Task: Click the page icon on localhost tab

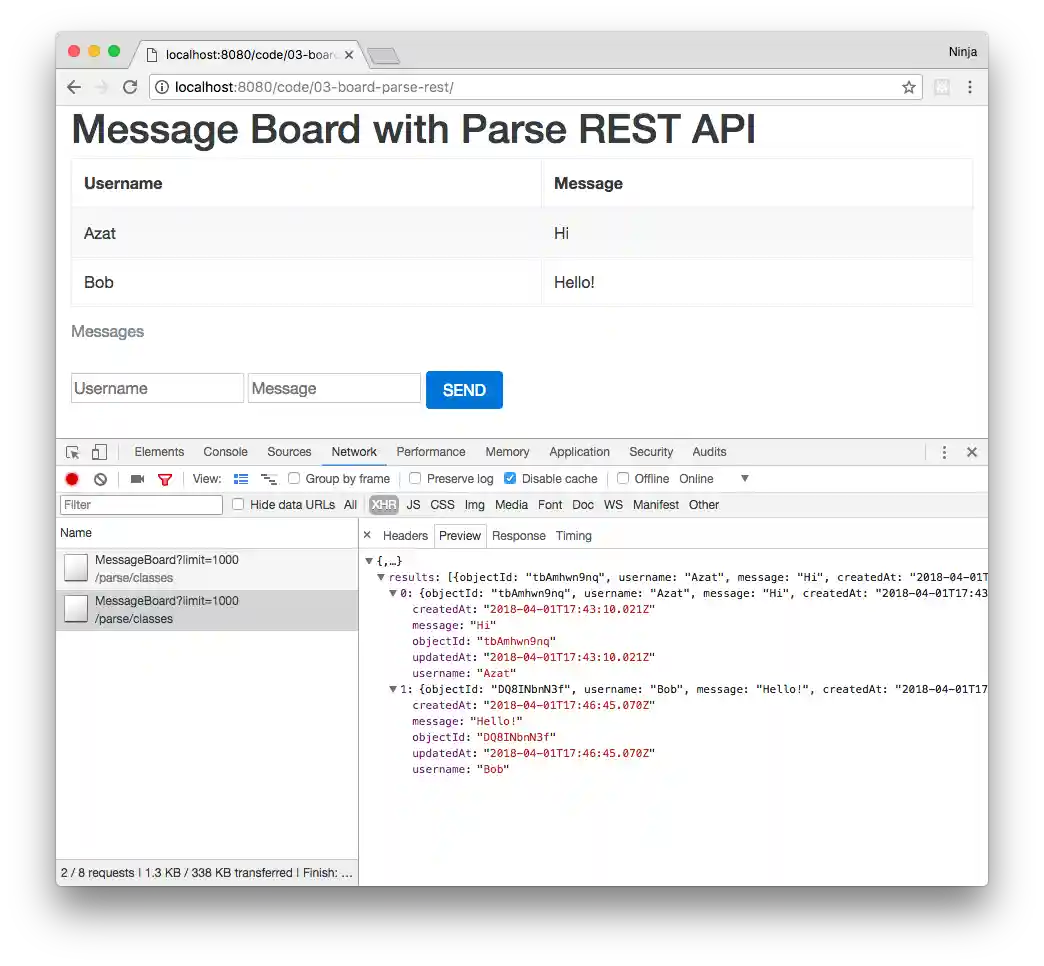Action: coord(152,55)
